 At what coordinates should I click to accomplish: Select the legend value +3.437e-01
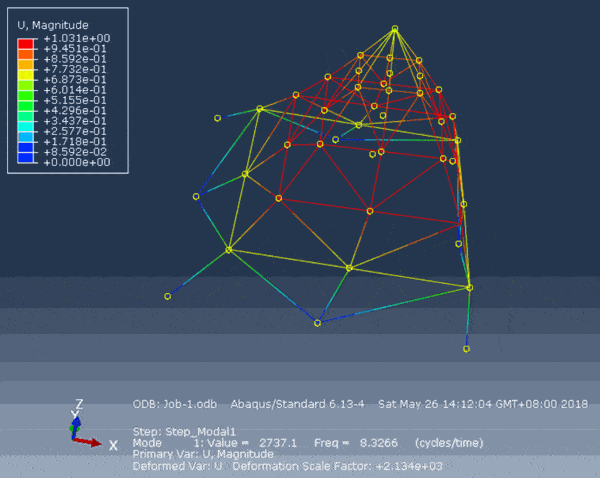point(75,121)
